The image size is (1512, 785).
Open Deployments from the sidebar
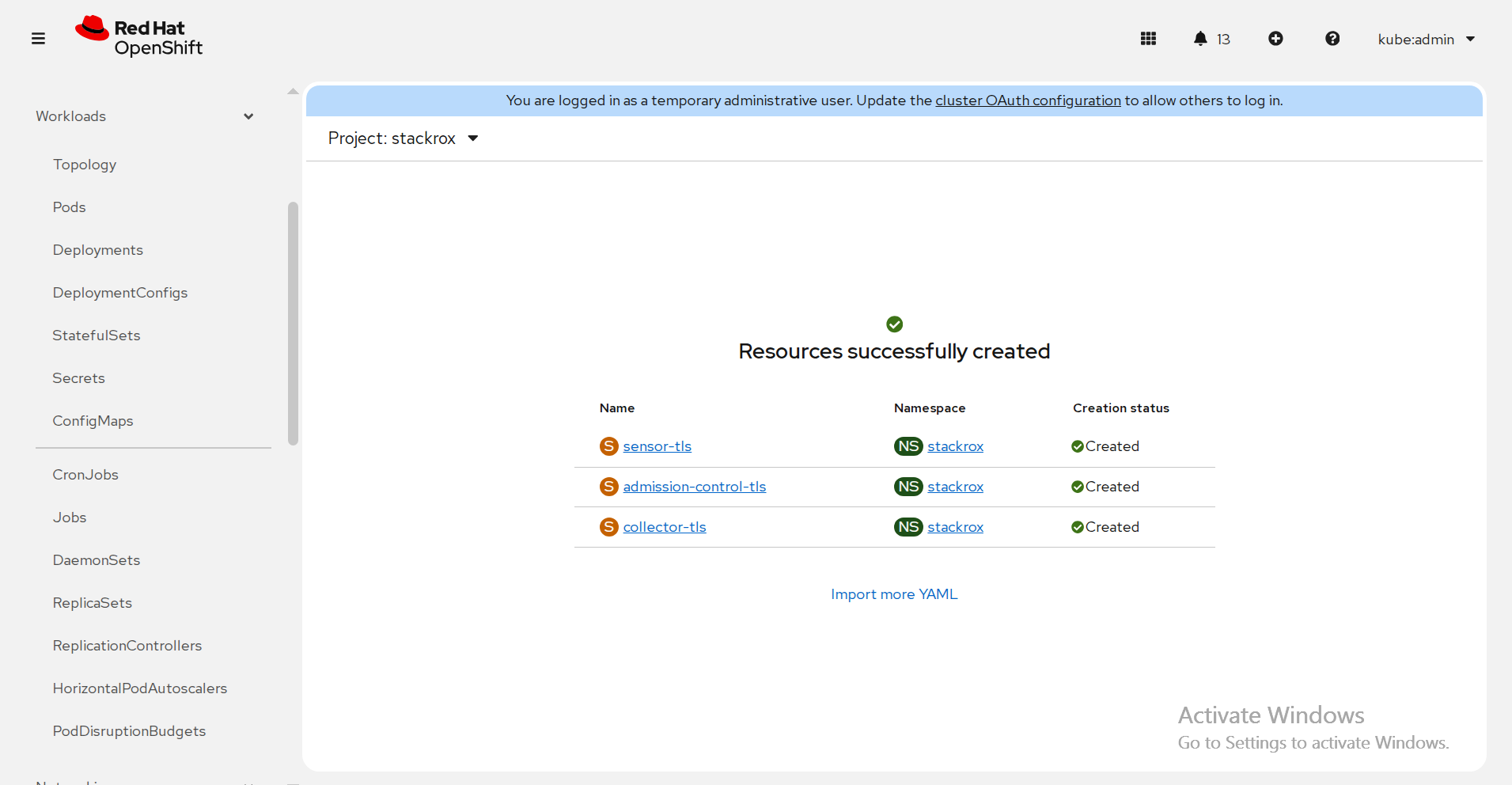[98, 250]
